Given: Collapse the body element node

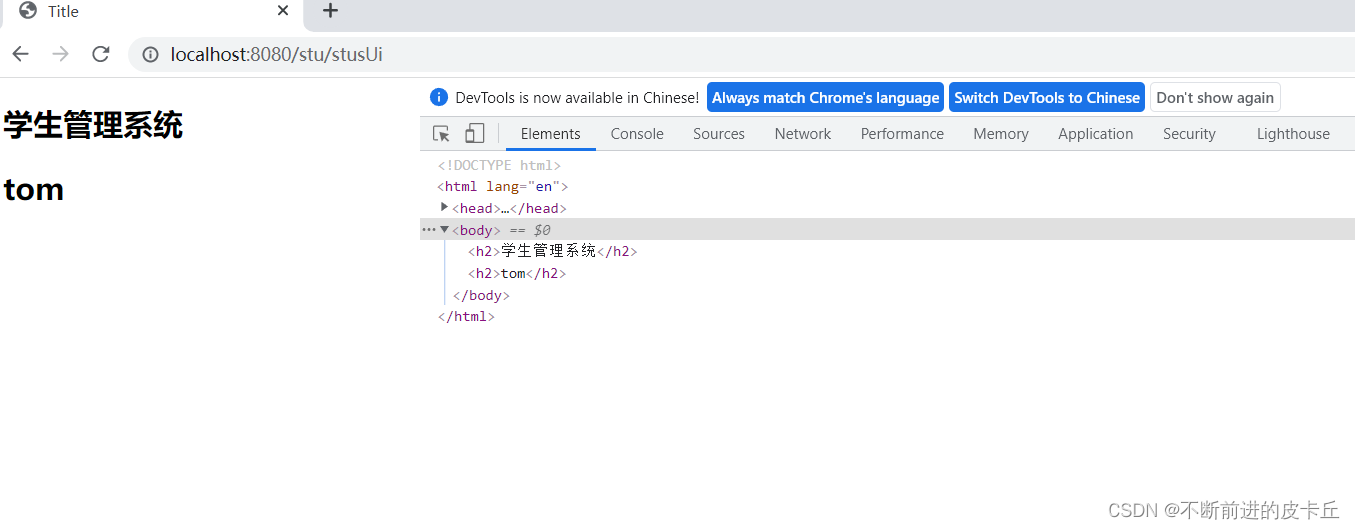Looking at the screenshot, I should (444, 229).
